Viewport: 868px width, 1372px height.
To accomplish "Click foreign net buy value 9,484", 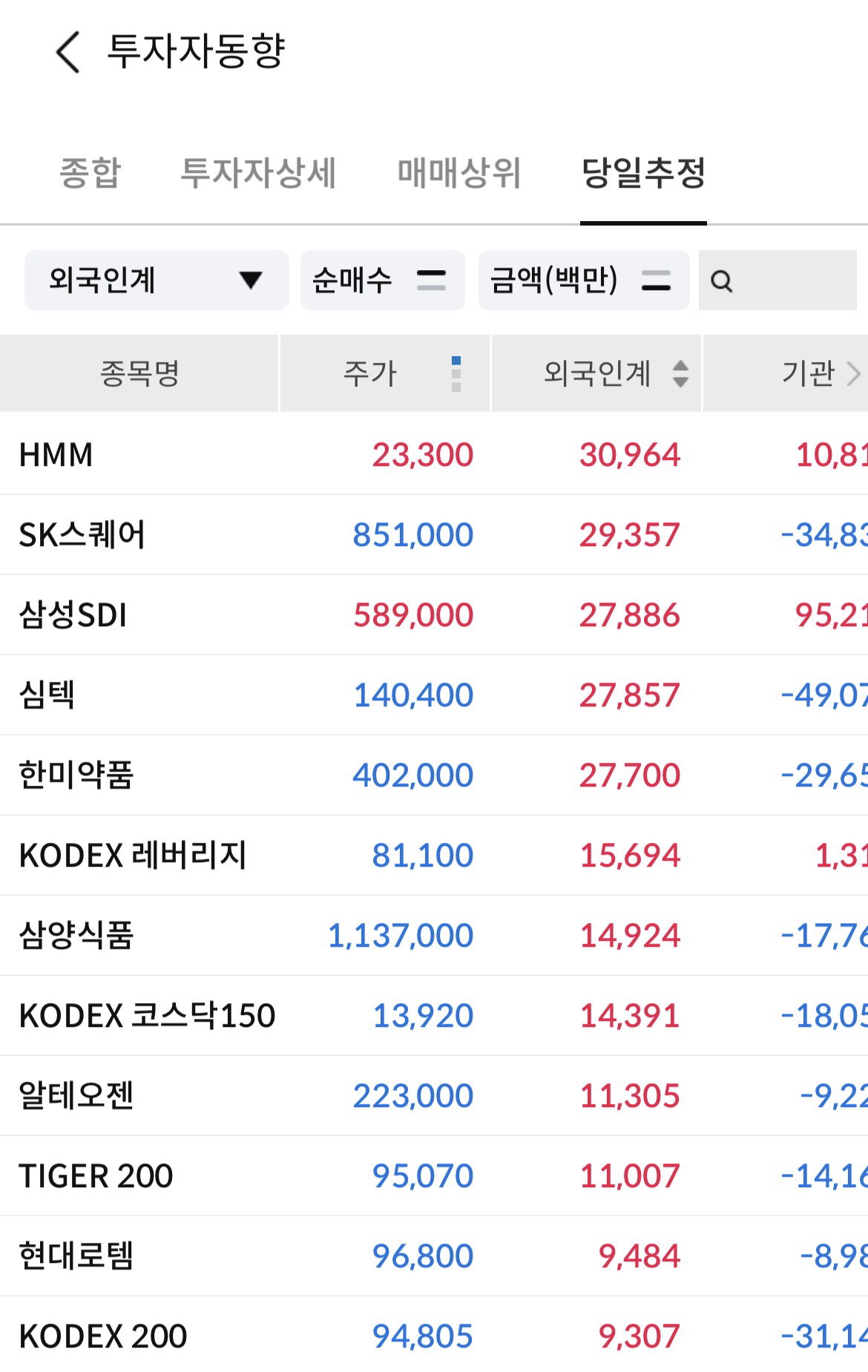I will 640,1256.
